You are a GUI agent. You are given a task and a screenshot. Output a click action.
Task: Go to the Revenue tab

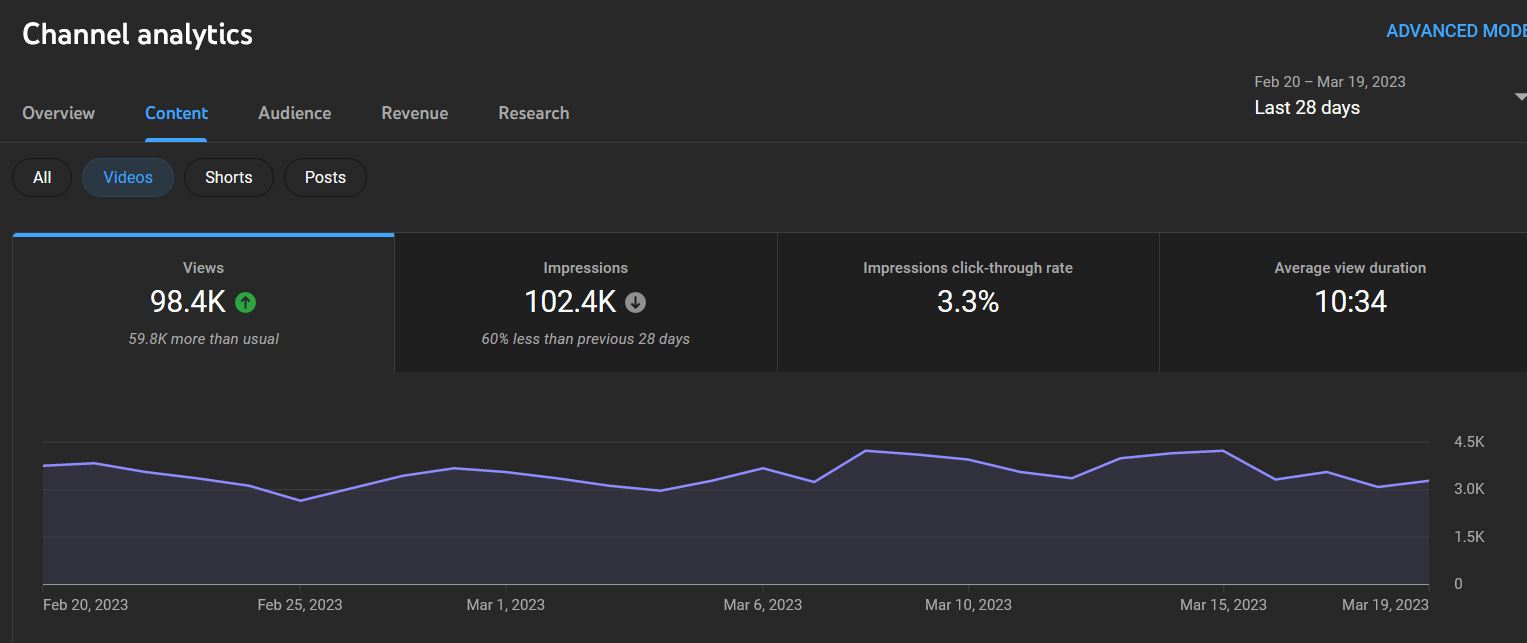(x=414, y=113)
